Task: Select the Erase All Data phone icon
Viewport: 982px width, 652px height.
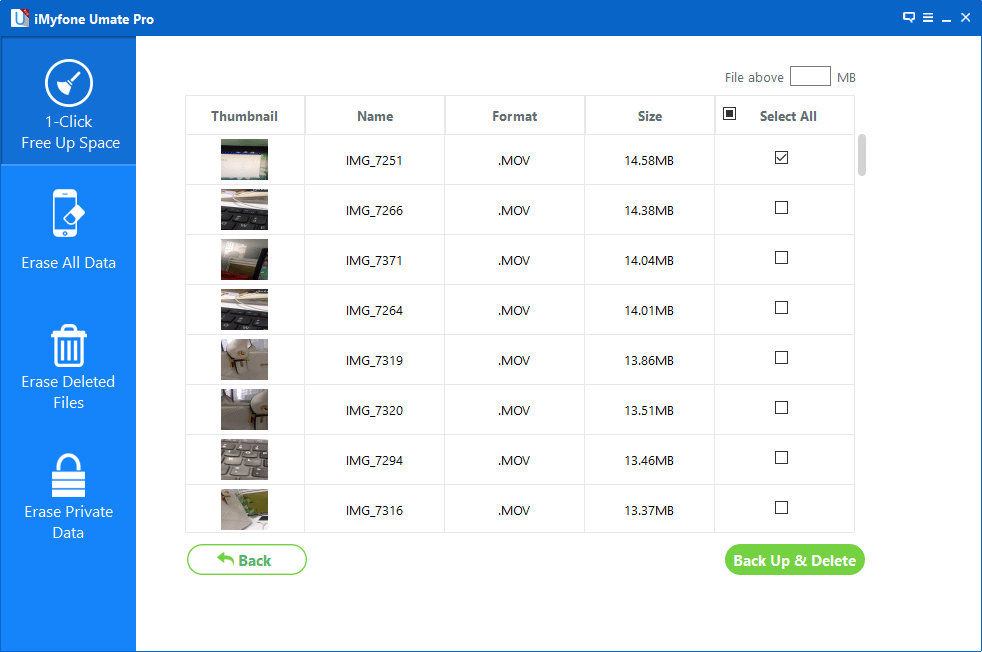Action: click(68, 213)
